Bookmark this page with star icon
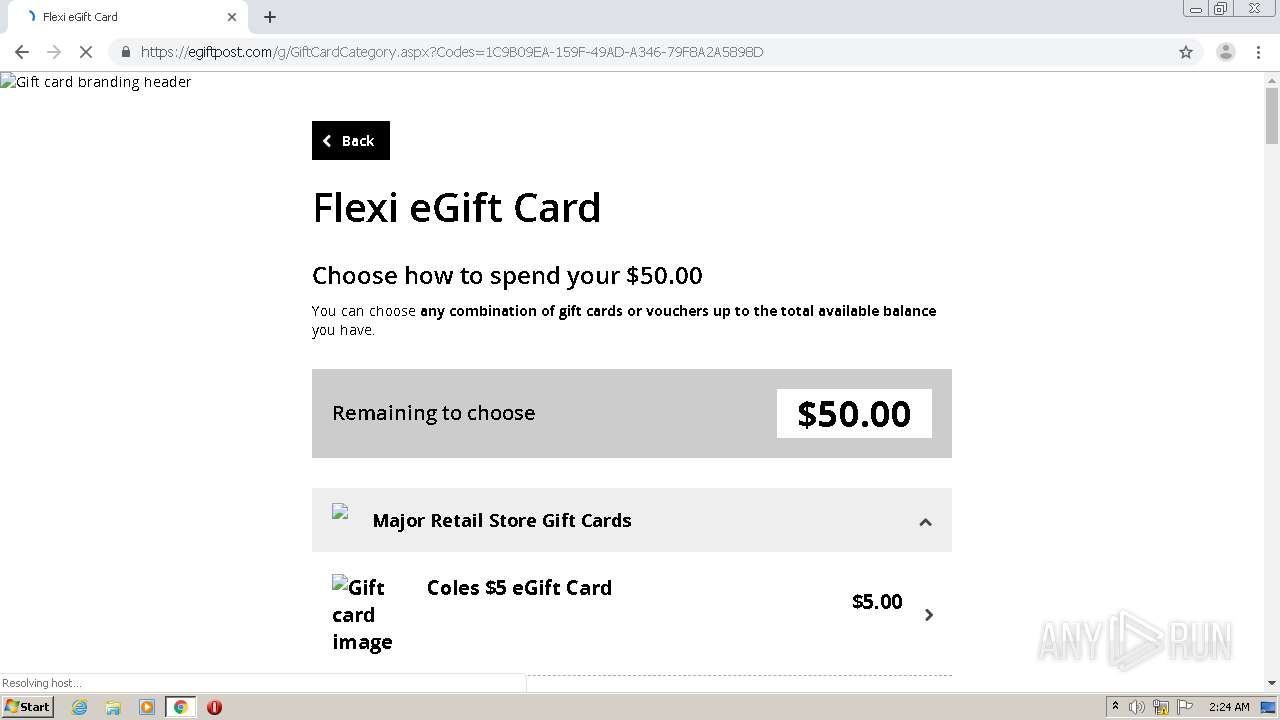This screenshot has height=720, width=1280. [1186, 52]
